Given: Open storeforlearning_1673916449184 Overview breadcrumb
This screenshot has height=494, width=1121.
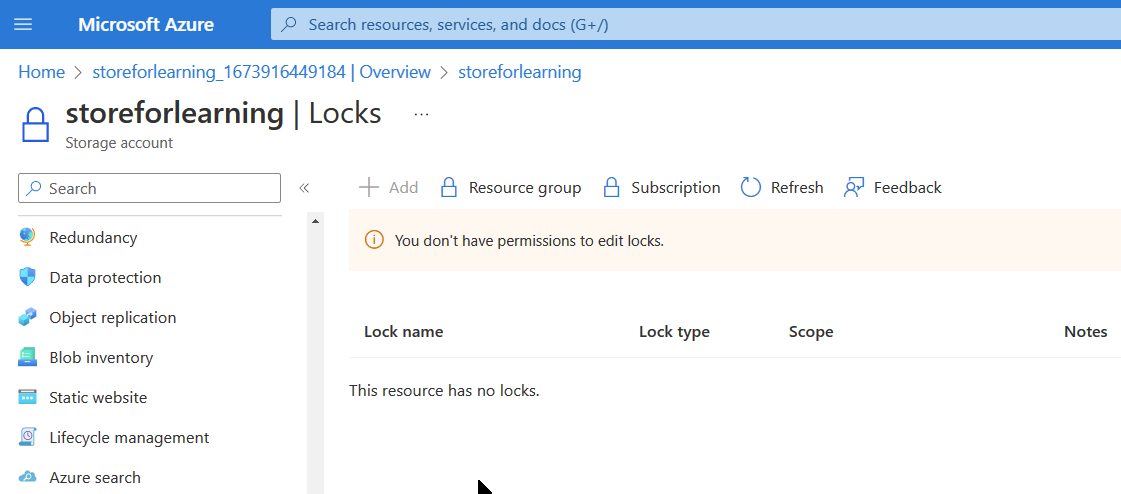Looking at the screenshot, I should (x=262, y=72).
